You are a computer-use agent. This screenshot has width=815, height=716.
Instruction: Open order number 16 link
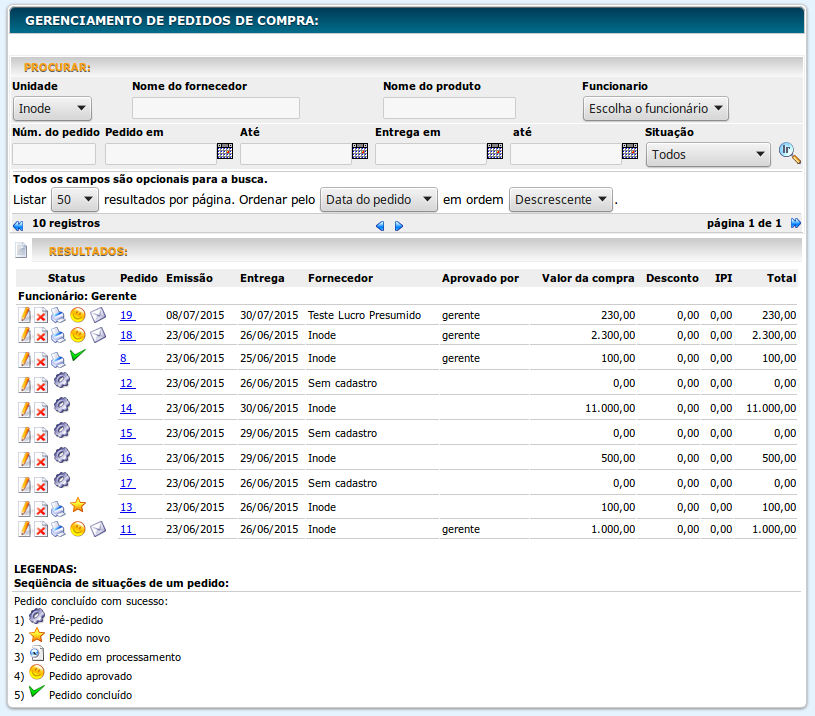click(126, 458)
